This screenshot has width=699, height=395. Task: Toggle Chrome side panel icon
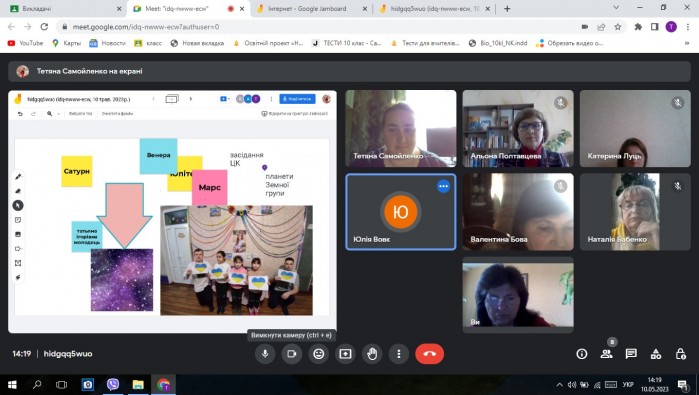(x=654, y=27)
